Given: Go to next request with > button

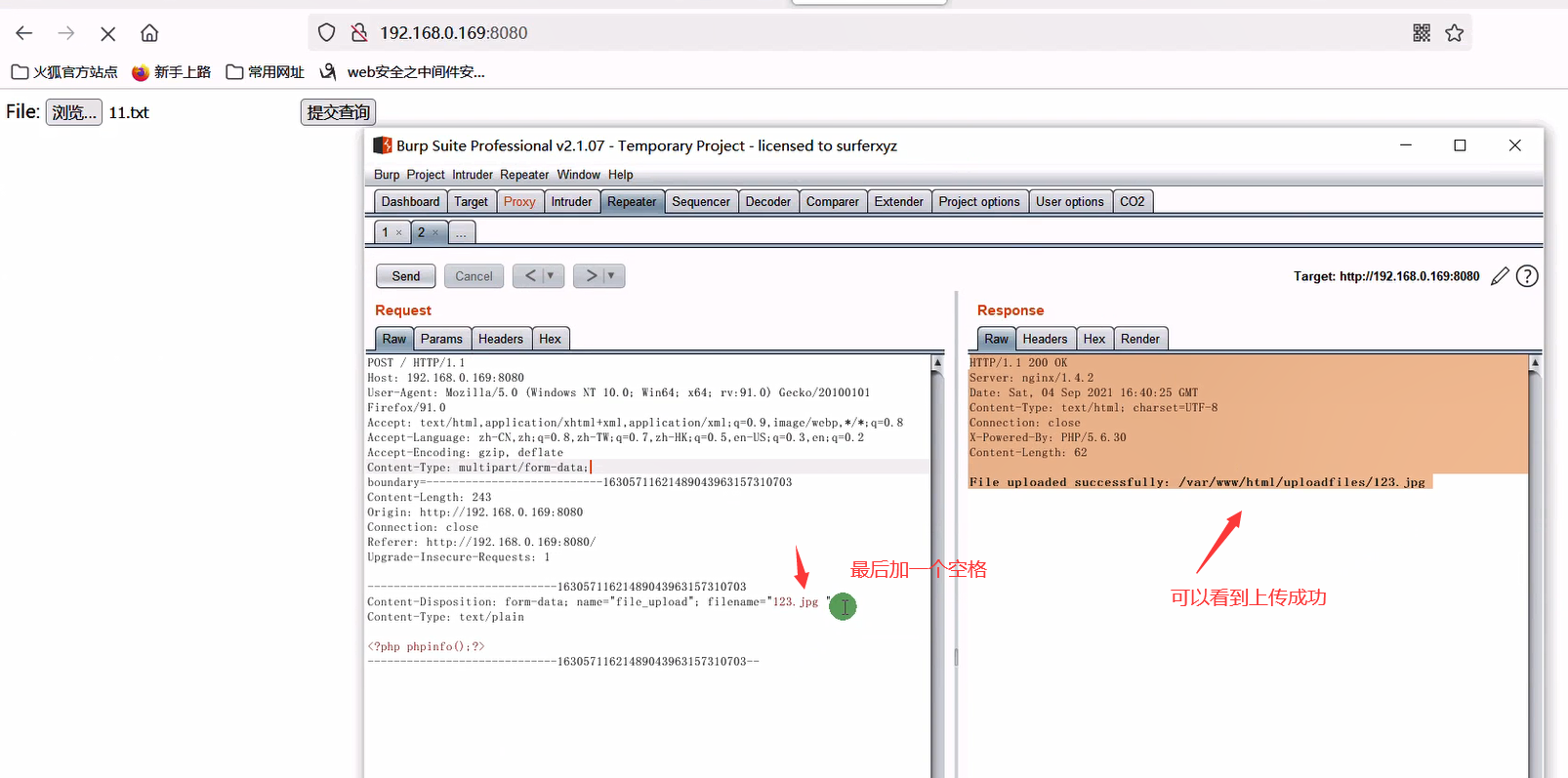Looking at the screenshot, I should 592,276.
